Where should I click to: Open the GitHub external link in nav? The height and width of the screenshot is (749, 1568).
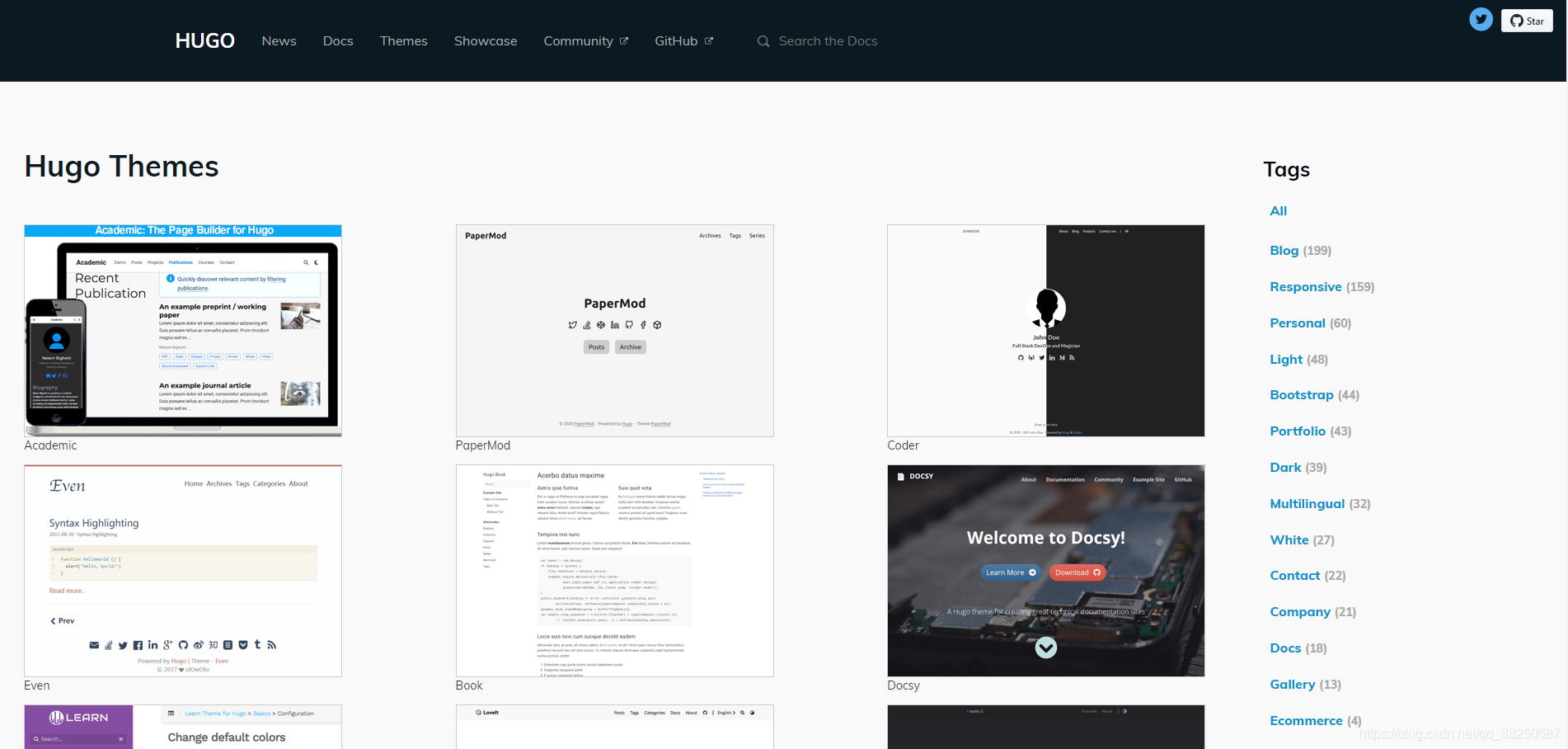[x=683, y=41]
